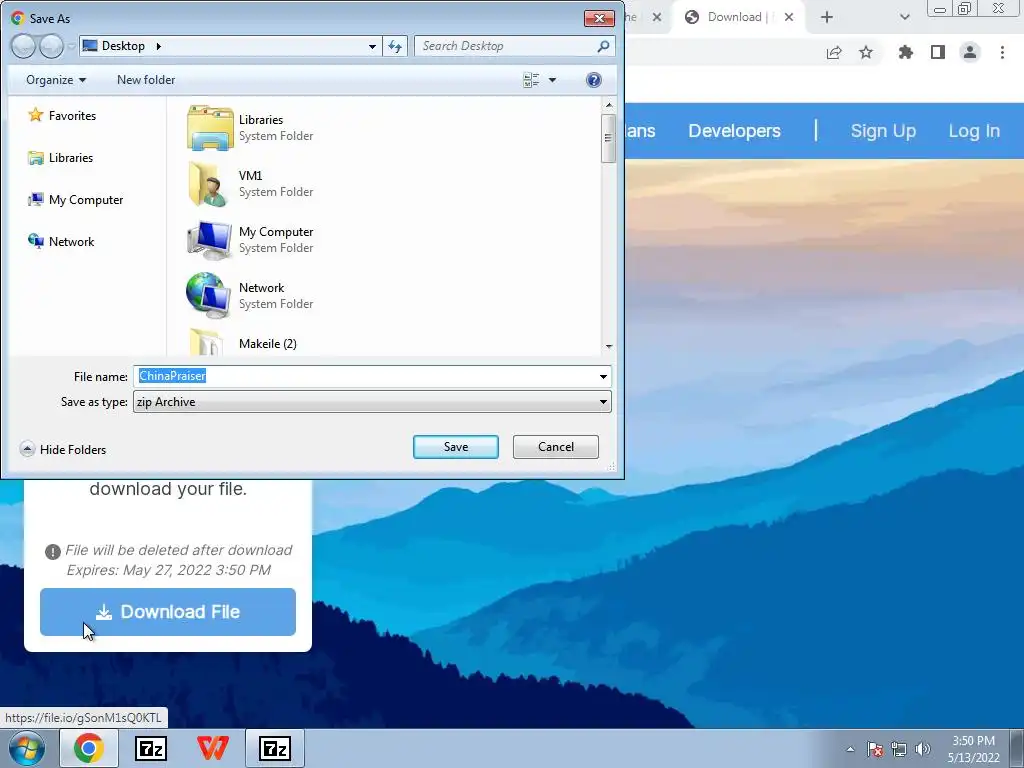Collapse the panel with Hide Folders

point(63,449)
